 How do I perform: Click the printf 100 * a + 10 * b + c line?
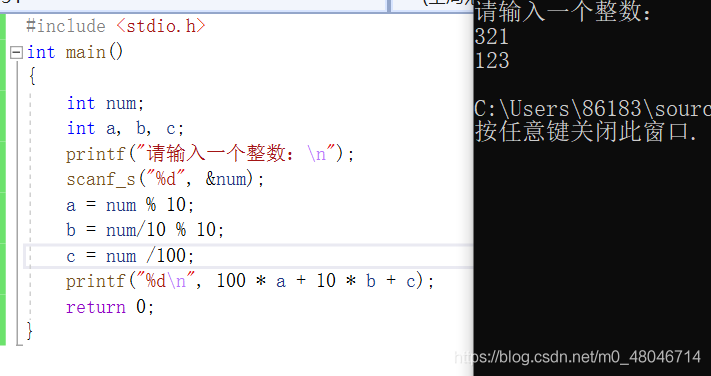[x=250, y=281]
